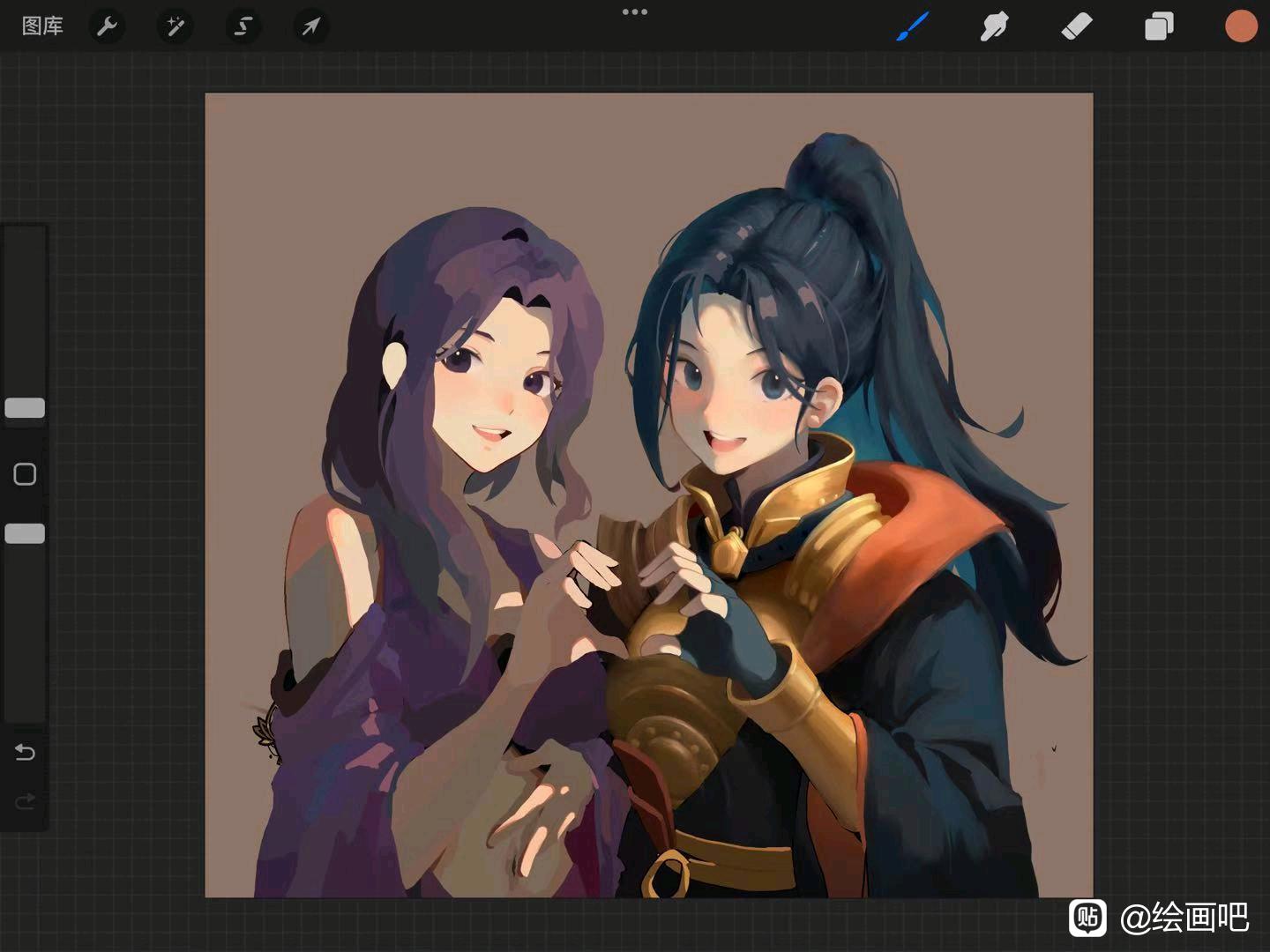Screen dimensions: 1270x952
Task: Activate the Transform arrow tool
Action: [x=310, y=26]
